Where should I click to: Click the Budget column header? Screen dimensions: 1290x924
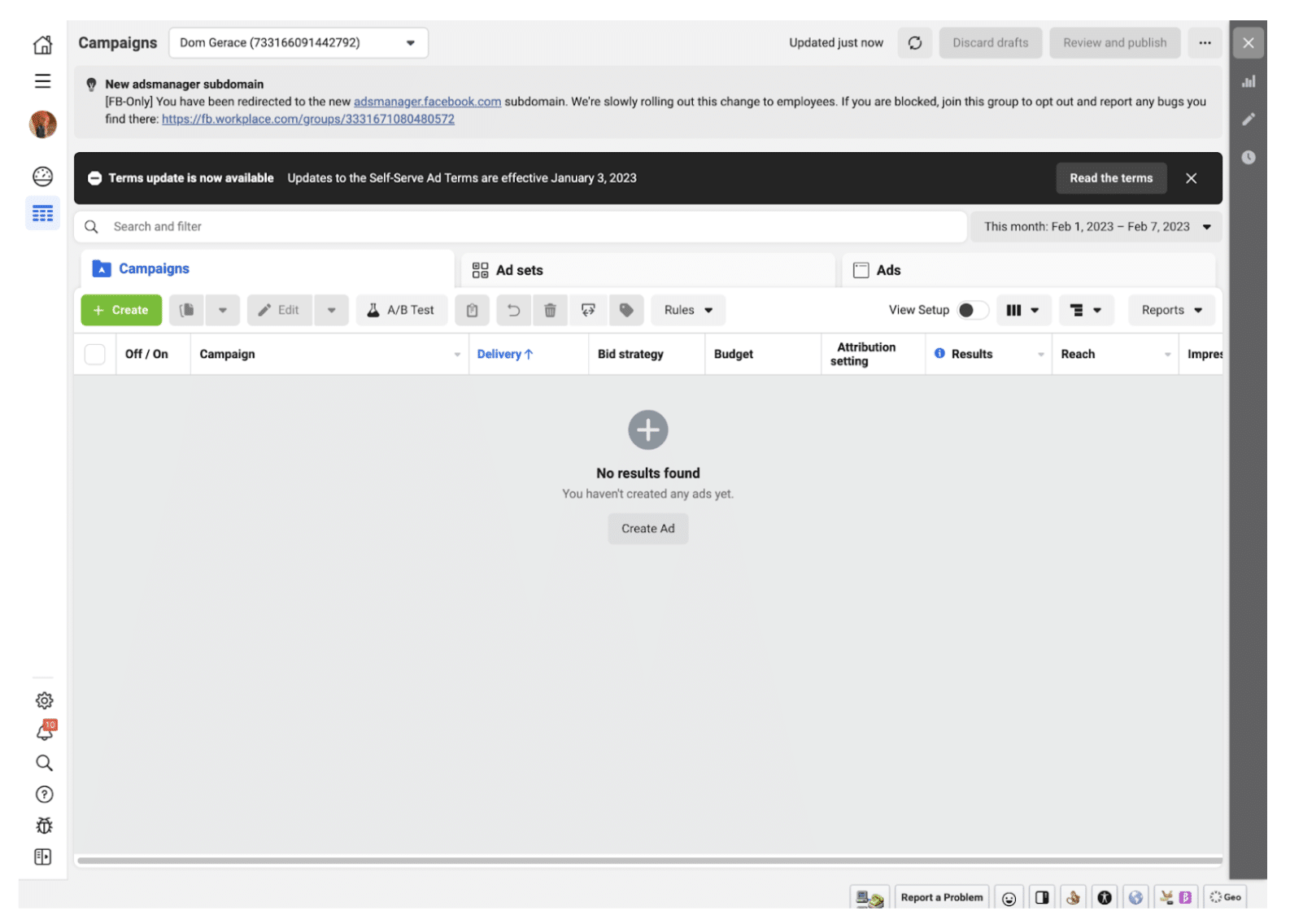pos(734,354)
